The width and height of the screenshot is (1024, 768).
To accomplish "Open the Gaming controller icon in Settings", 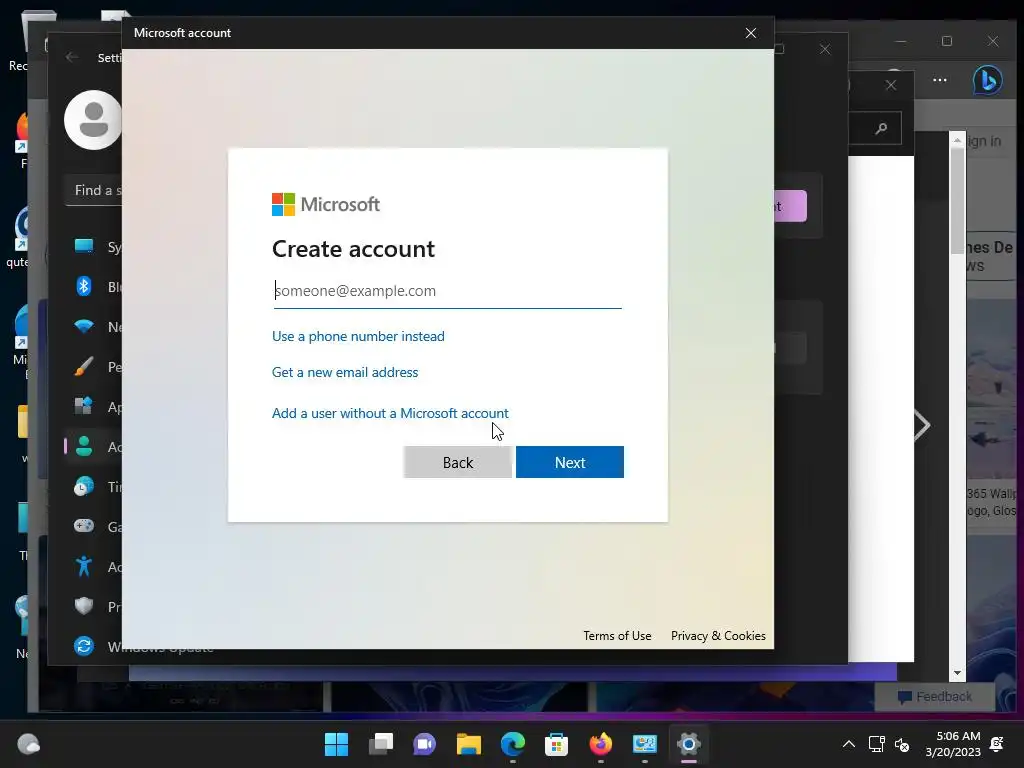I will point(84,526).
